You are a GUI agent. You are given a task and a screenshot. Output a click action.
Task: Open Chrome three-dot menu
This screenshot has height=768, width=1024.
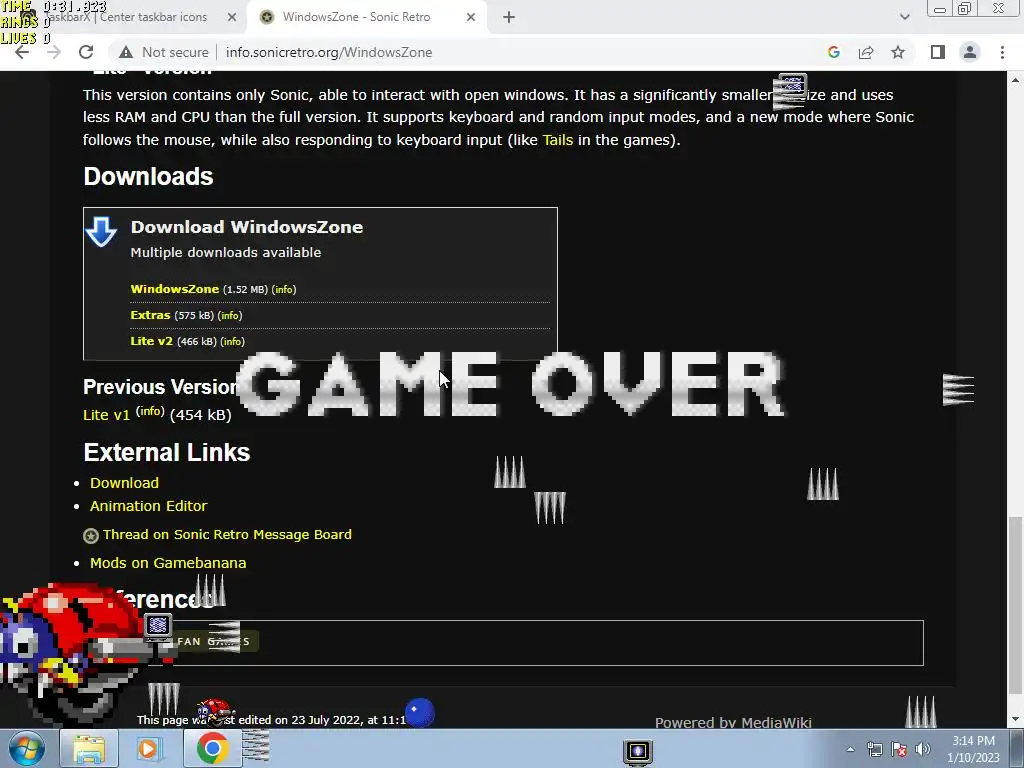pos(1002,52)
